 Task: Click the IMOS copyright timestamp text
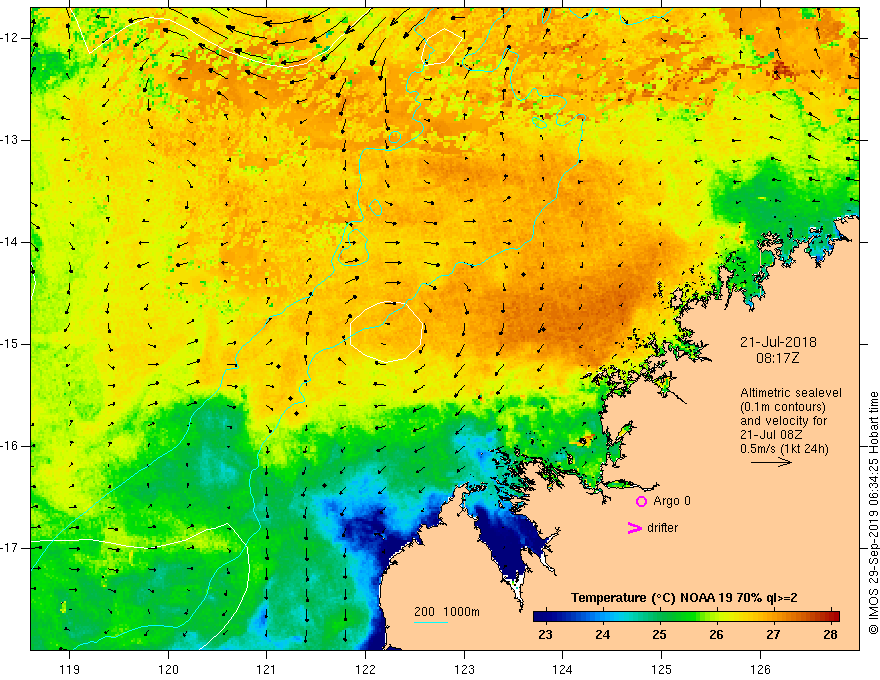pos(873,514)
